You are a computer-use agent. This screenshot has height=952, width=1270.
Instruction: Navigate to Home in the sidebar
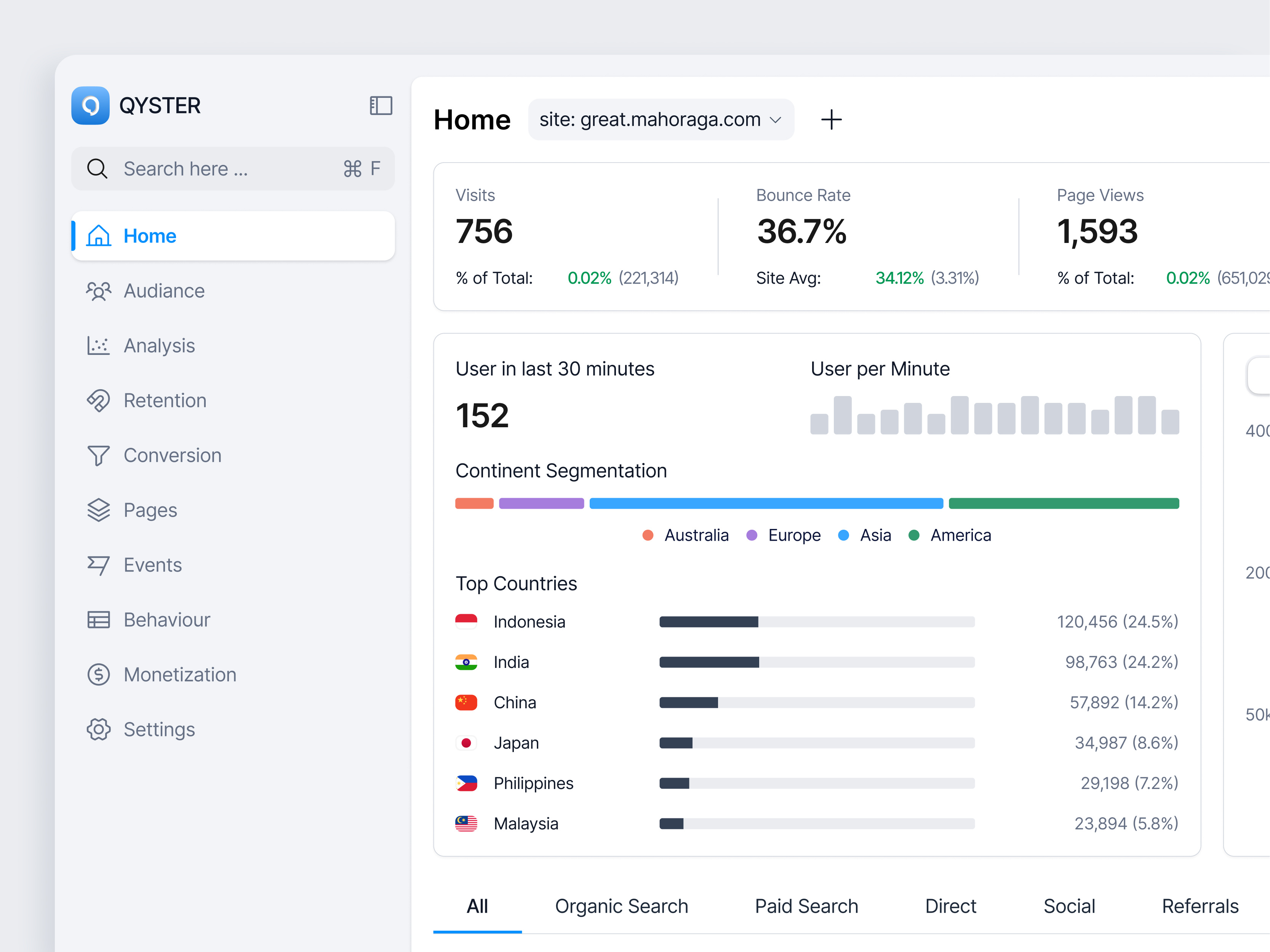click(x=149, y=235)
